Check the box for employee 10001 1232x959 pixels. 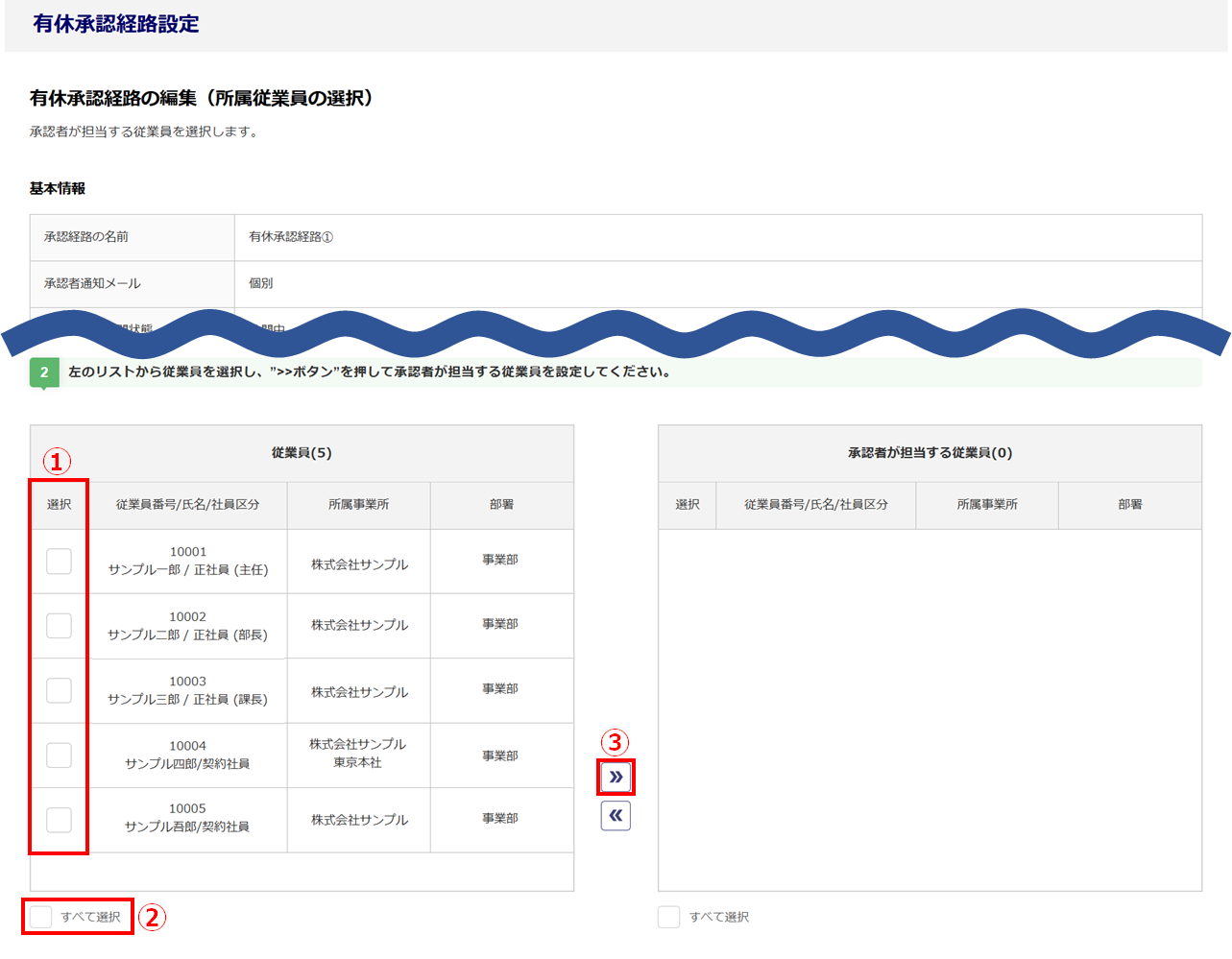(60, 562)
